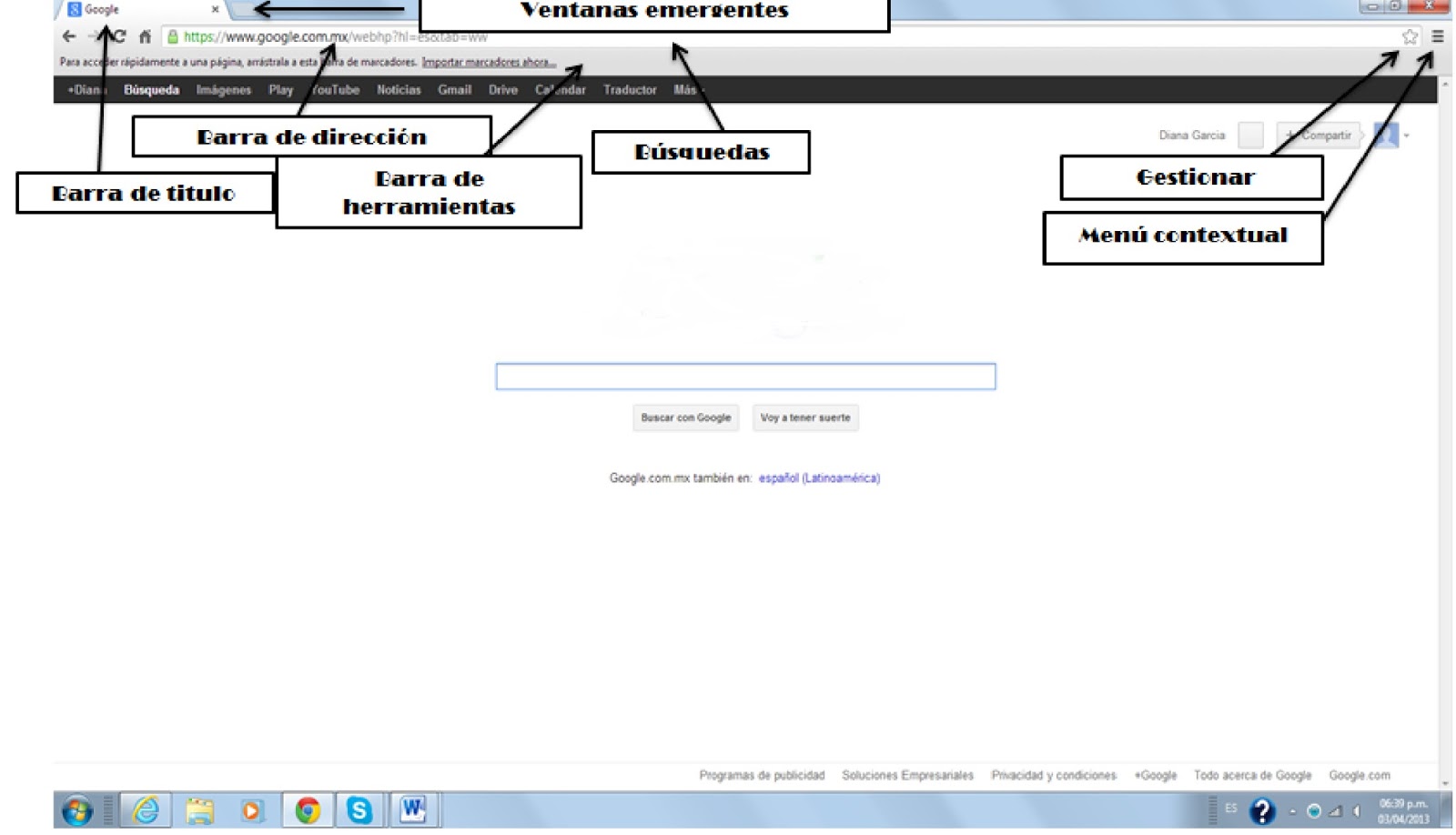Click the Diana Garcia account name

[x=1192, y=136]
